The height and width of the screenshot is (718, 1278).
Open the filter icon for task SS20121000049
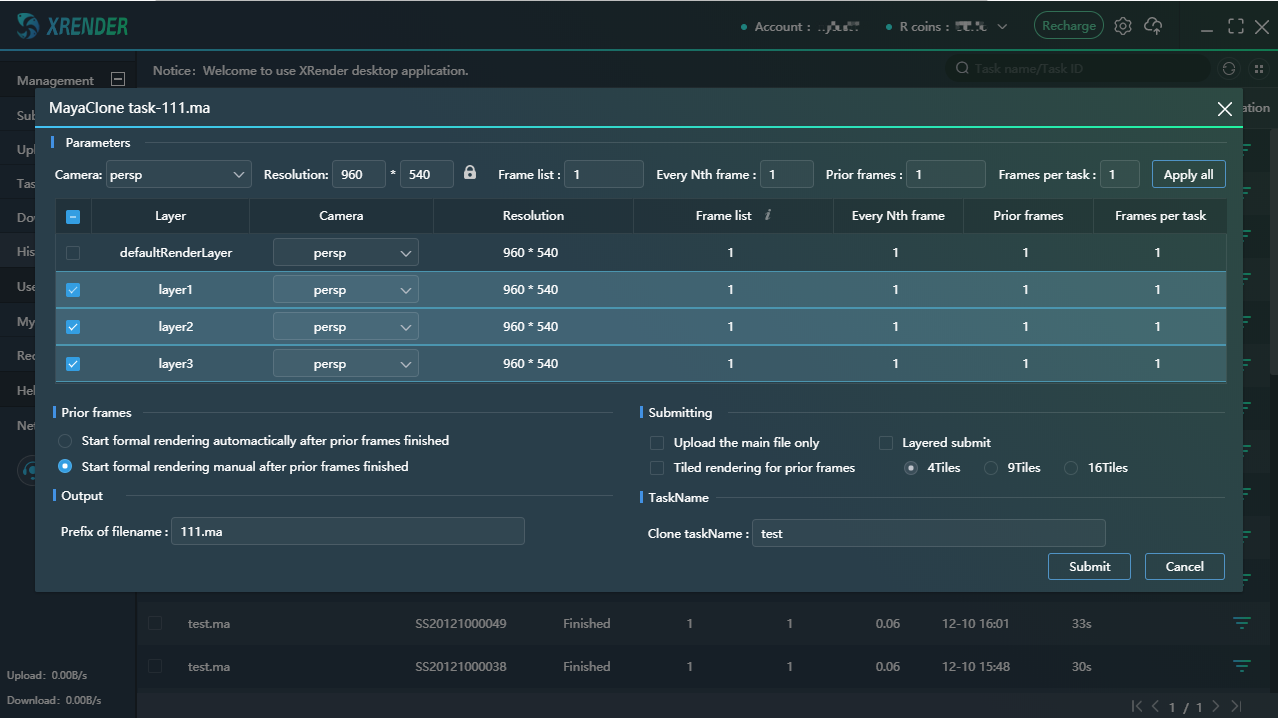pos(1241,623)
